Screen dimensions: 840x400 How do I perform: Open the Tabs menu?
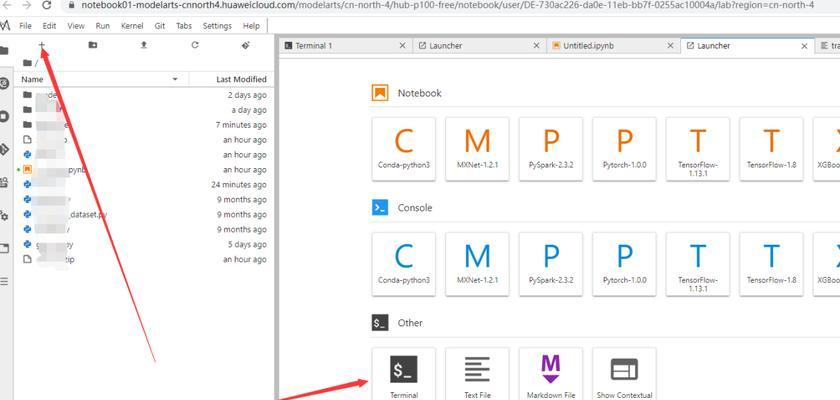pyautogui.click(x=184, y=26)
